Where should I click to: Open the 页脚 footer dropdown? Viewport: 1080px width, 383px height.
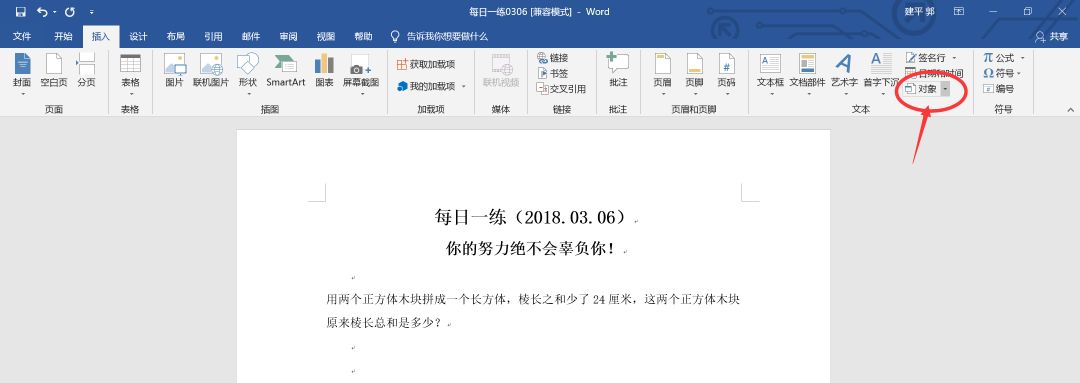[x=694, y=74]
